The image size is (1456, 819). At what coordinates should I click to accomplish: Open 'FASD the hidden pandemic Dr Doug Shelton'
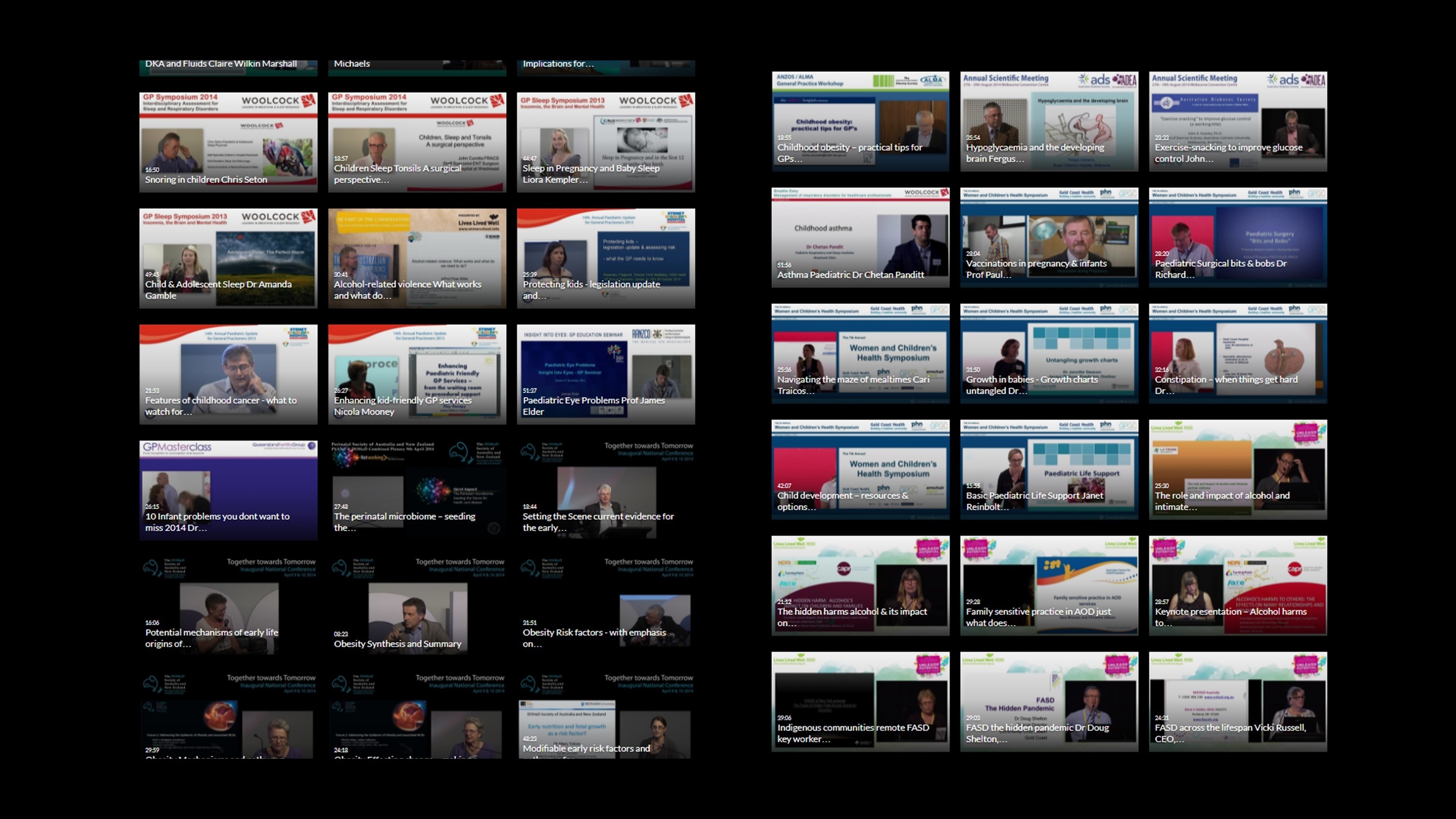click(x=1049, y=701)
